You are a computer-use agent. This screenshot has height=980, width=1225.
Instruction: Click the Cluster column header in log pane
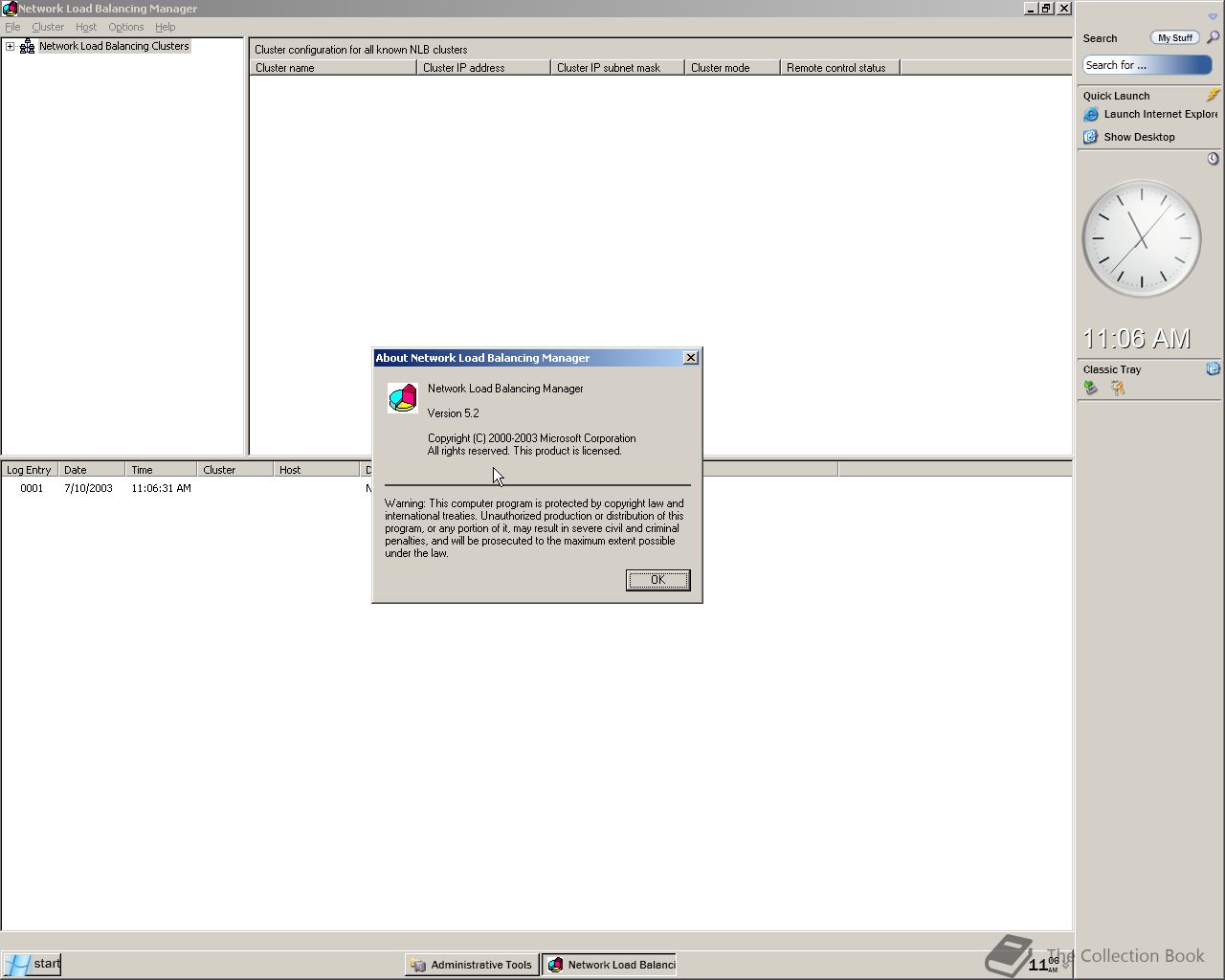(x=234, y=470)
